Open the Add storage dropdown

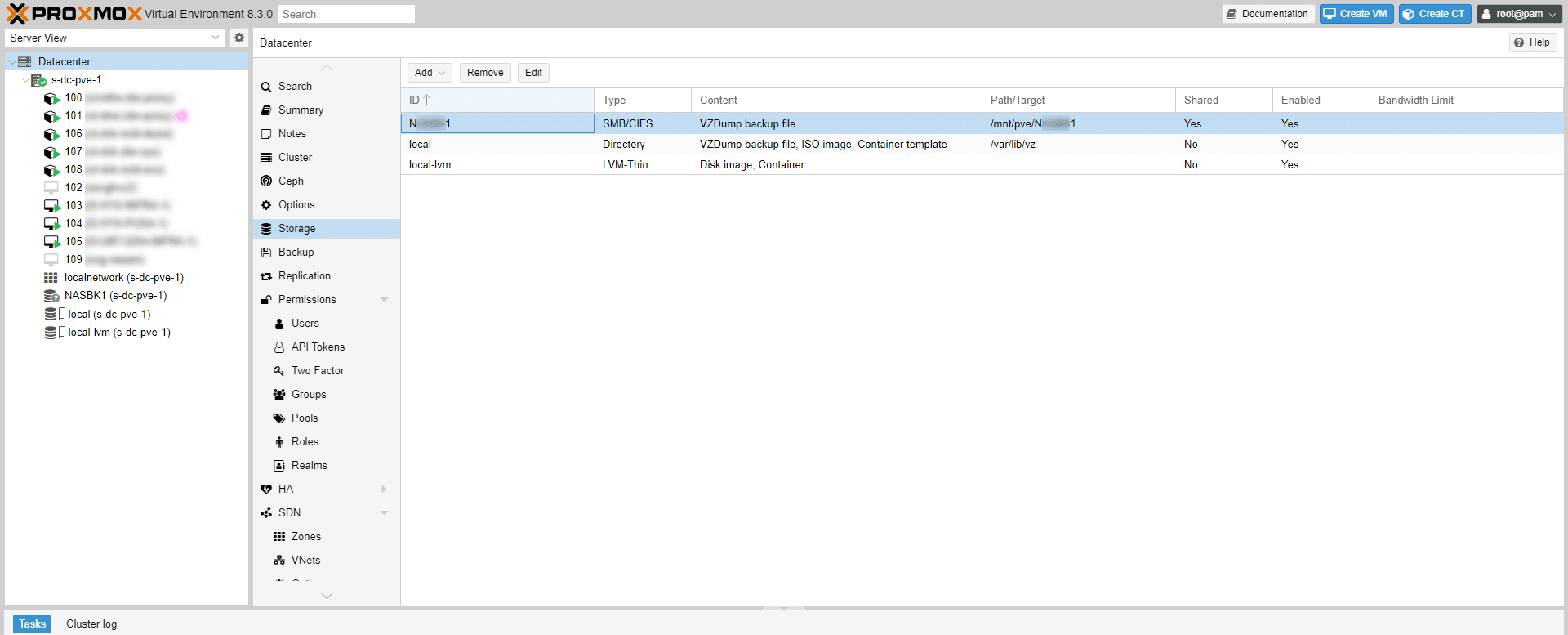[430, 73]
